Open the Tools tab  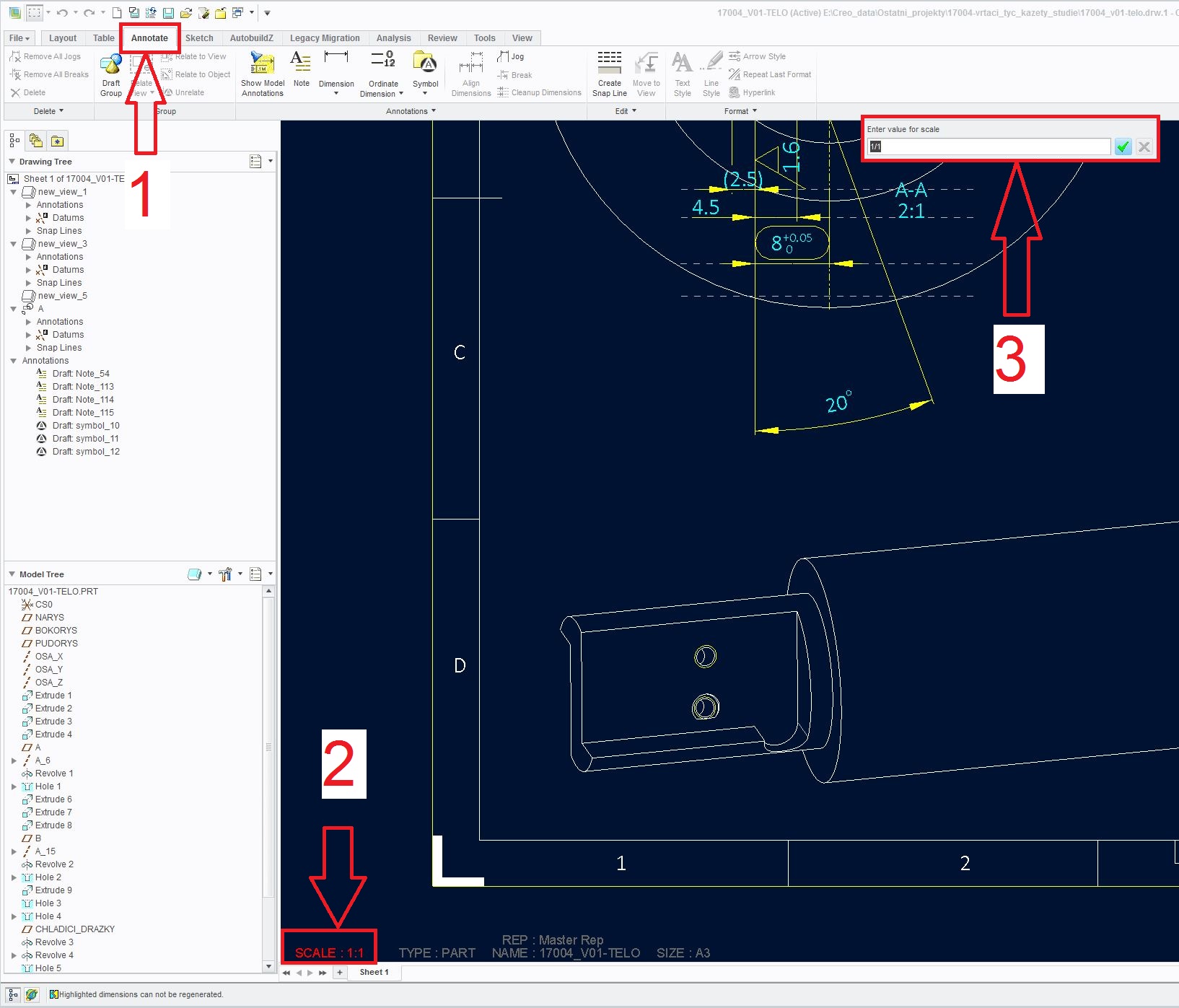[484, 38]
